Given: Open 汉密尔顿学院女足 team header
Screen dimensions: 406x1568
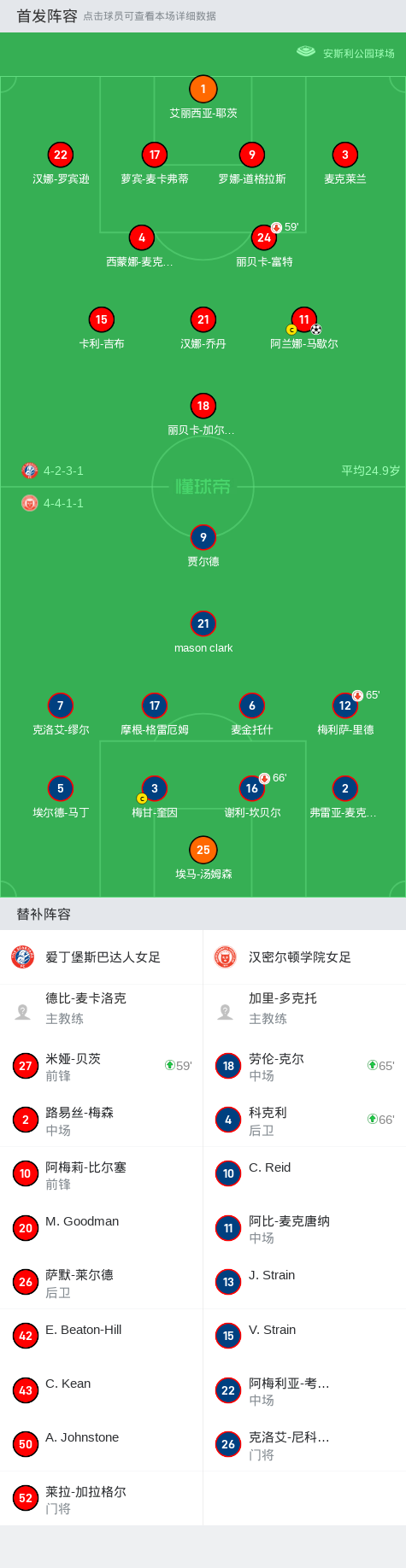Looking at the screenshot, I should pos(304,957).
